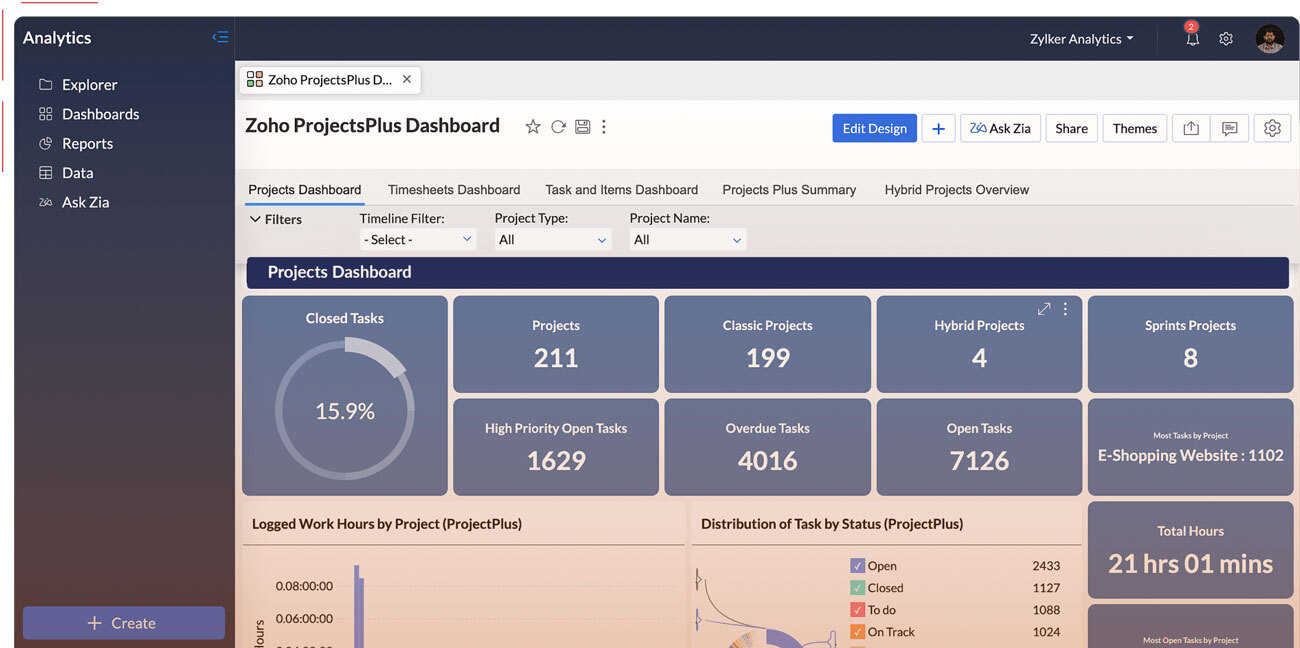Open the Hybrid Projects Overview tab
Viewport: 1300px width, 648px height.
[957, 190]
